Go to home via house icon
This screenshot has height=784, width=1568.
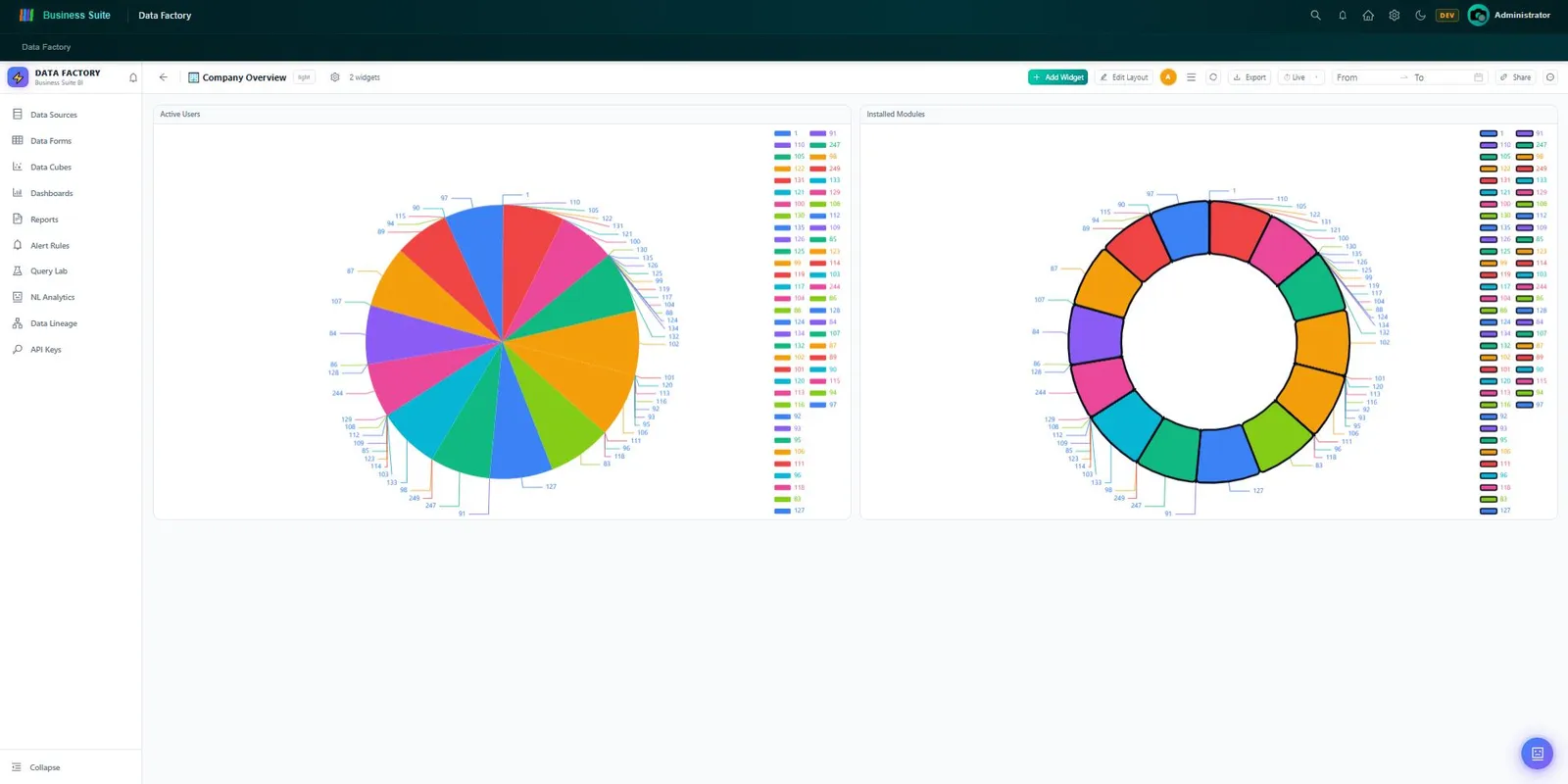point(1368,15)
